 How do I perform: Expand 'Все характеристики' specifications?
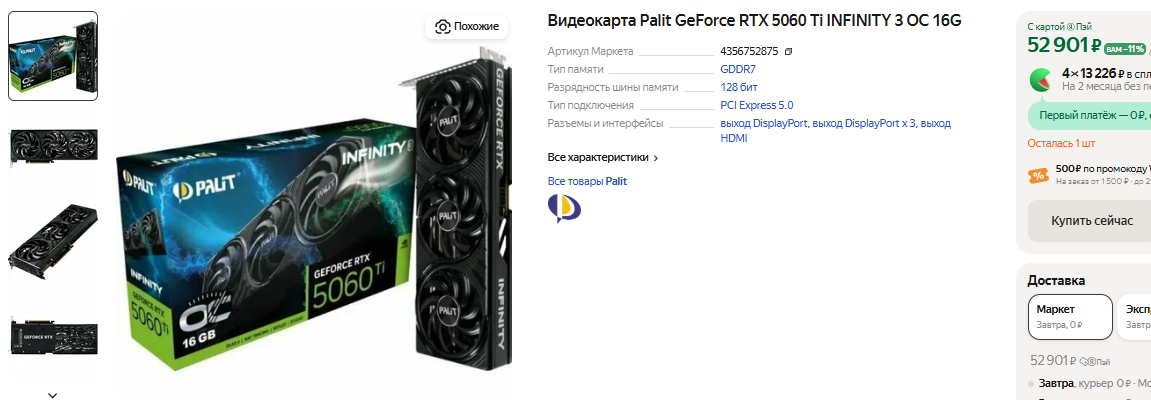coord(603,157)
